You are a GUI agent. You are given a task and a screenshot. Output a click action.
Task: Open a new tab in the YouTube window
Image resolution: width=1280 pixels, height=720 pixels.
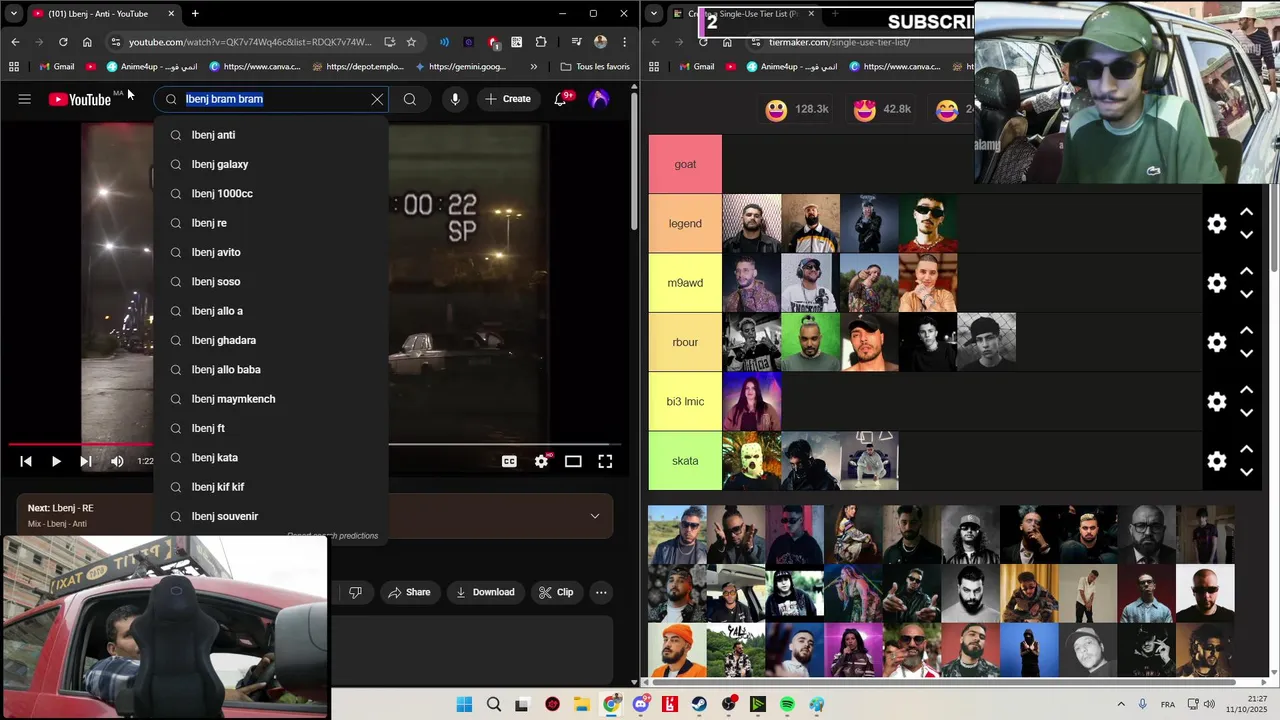pyautogui.click(x=195, y=14)
